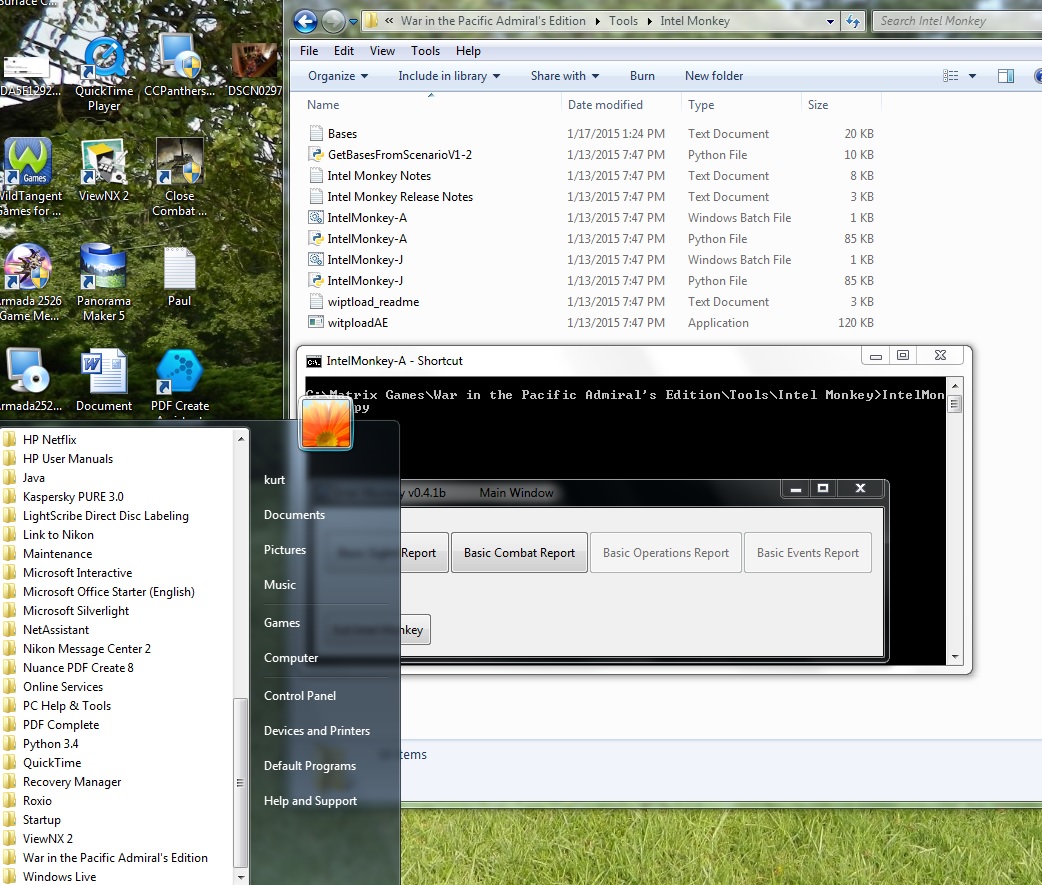Click the Change your view icon
Viewport: 1042px width, 885px height.
click(x=951, y=76)
